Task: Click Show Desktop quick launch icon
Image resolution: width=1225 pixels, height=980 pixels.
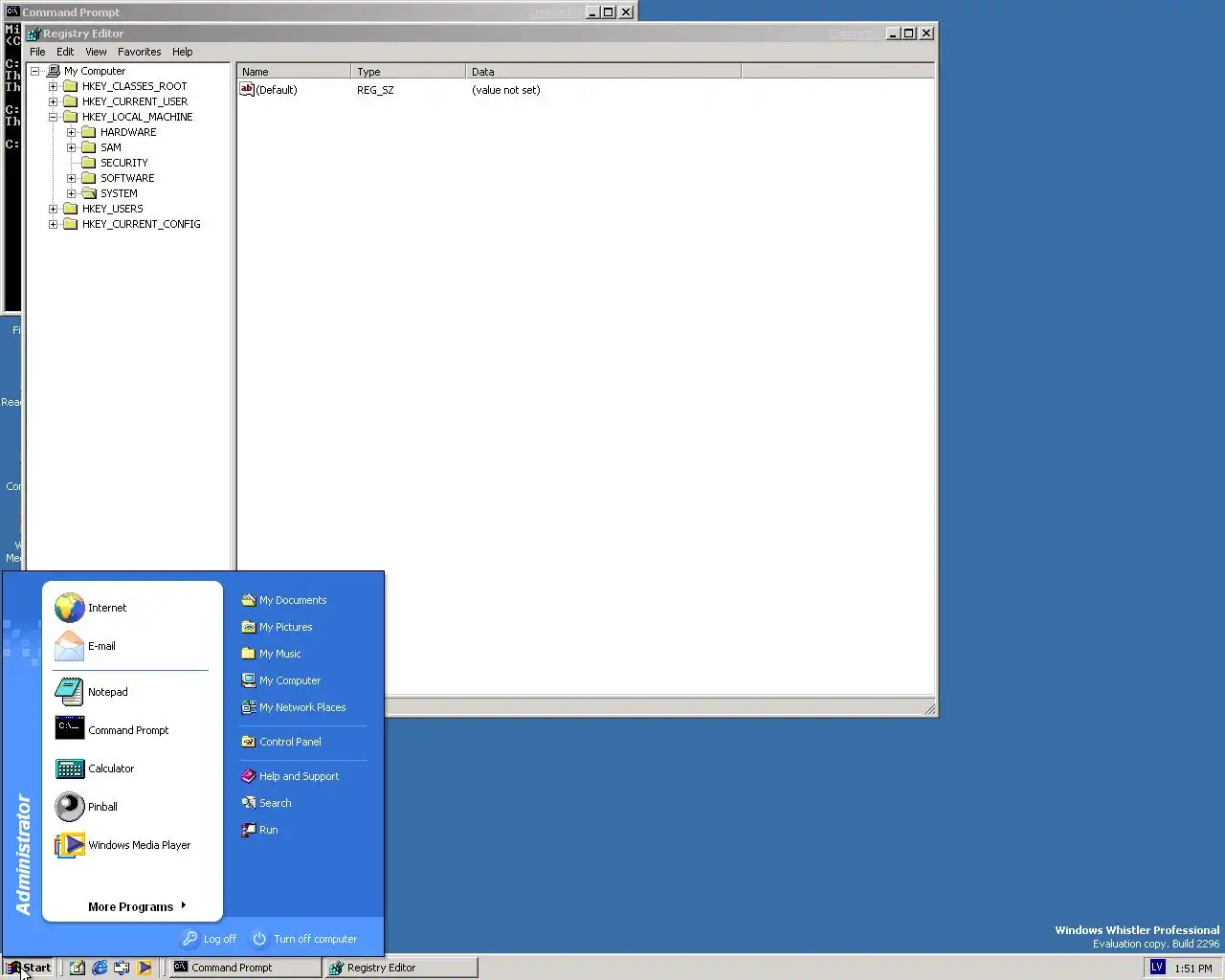Action: pos(78,968)
